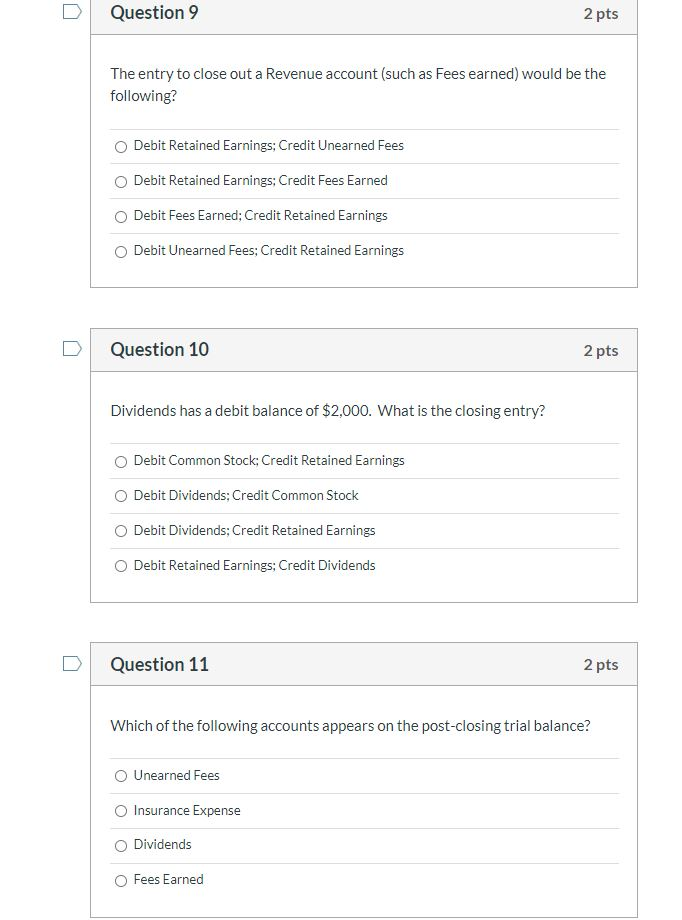Flag Question 10 using the pin icon
This screenshot has width=682, height=920.
pyautogui.click(x=69, y=347)
